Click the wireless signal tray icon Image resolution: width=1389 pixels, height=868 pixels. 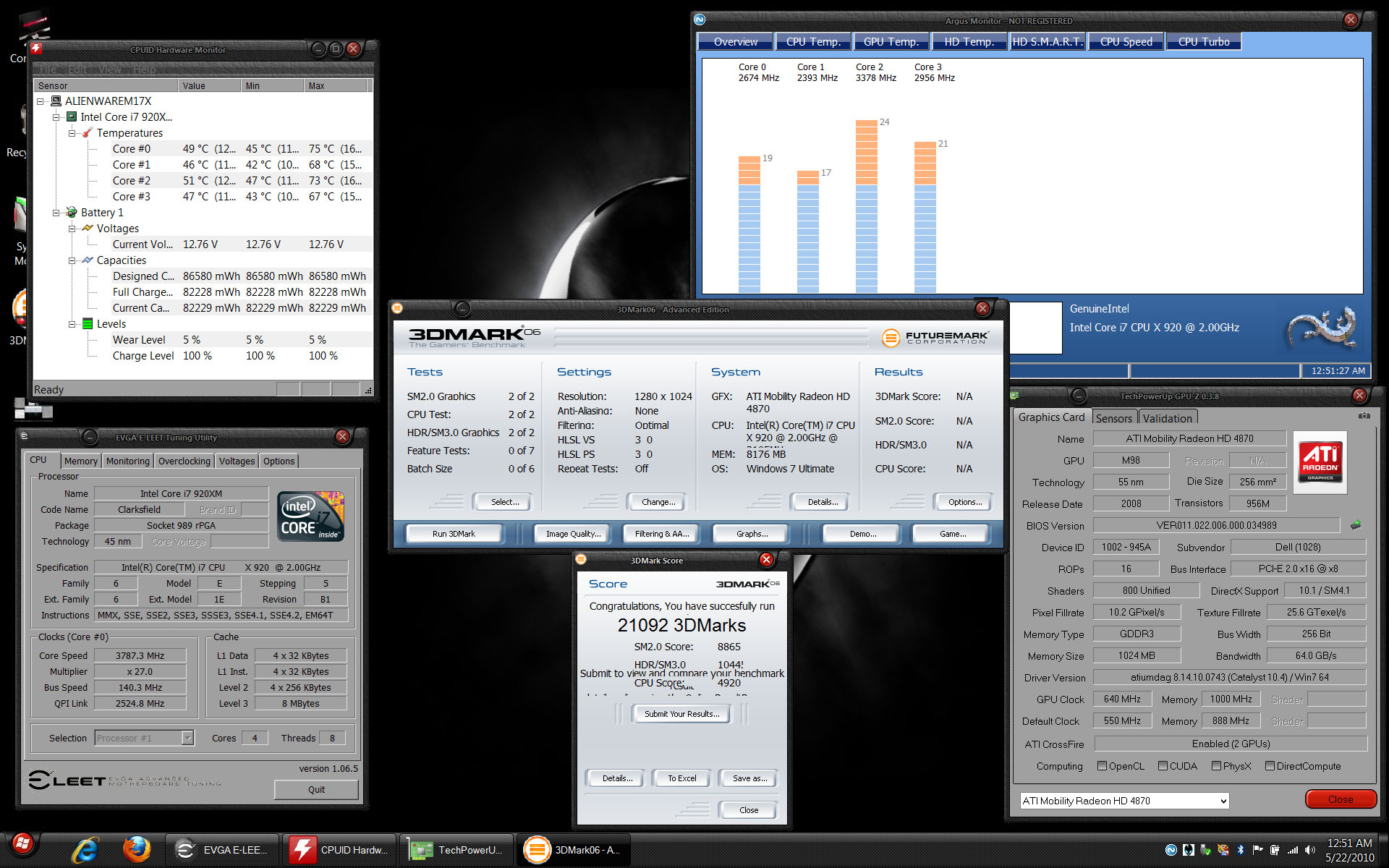1292,850
